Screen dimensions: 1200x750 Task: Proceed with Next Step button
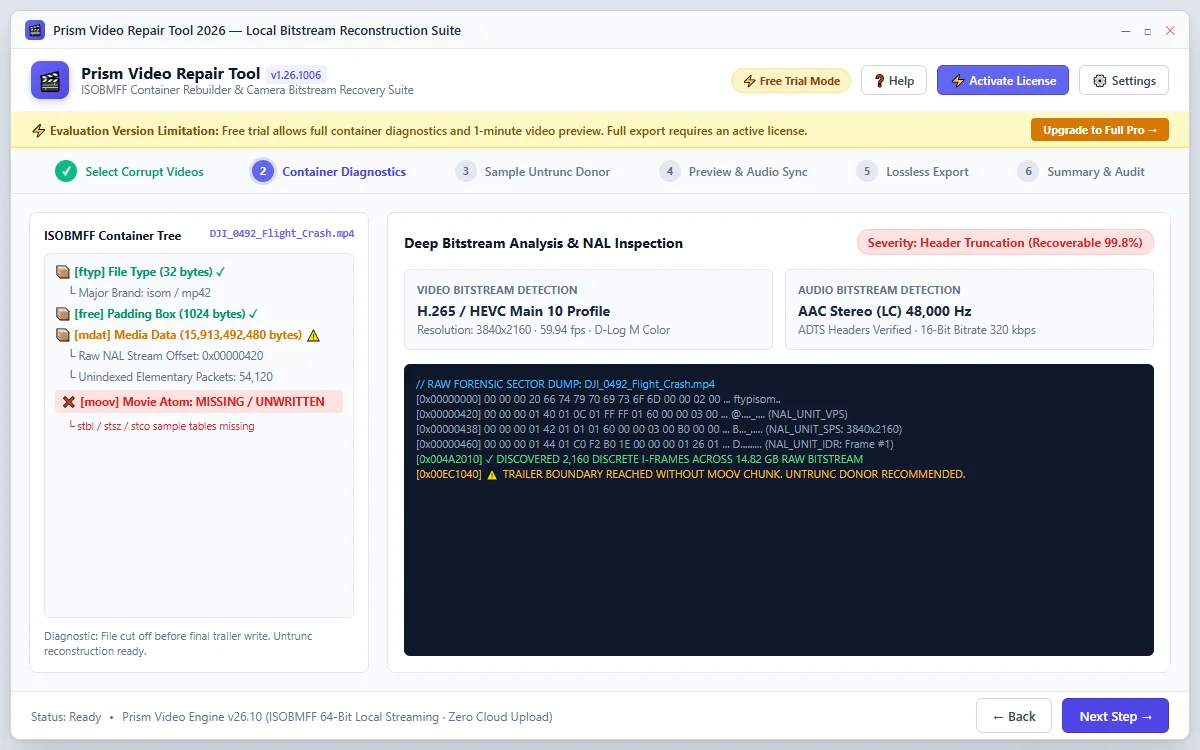(1115, 716)
